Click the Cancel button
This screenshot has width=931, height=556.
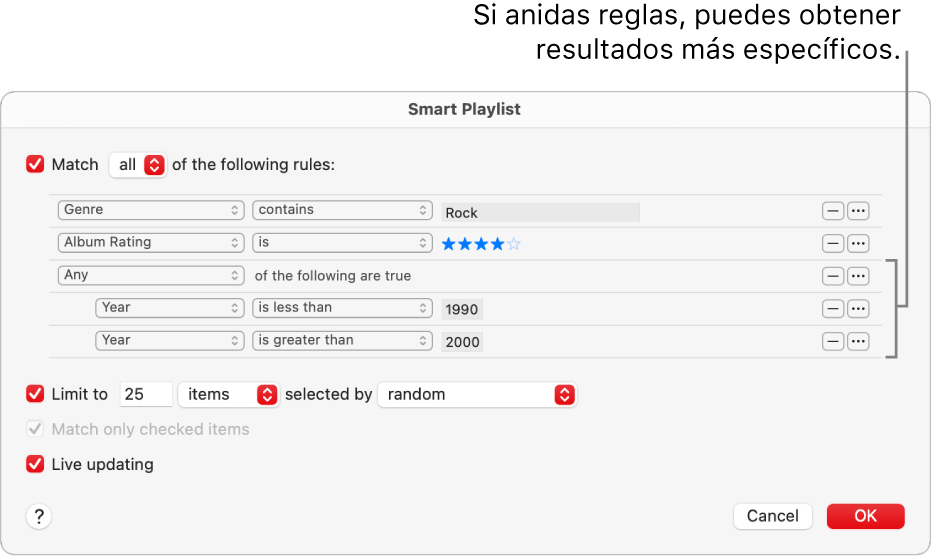point(772,516)
